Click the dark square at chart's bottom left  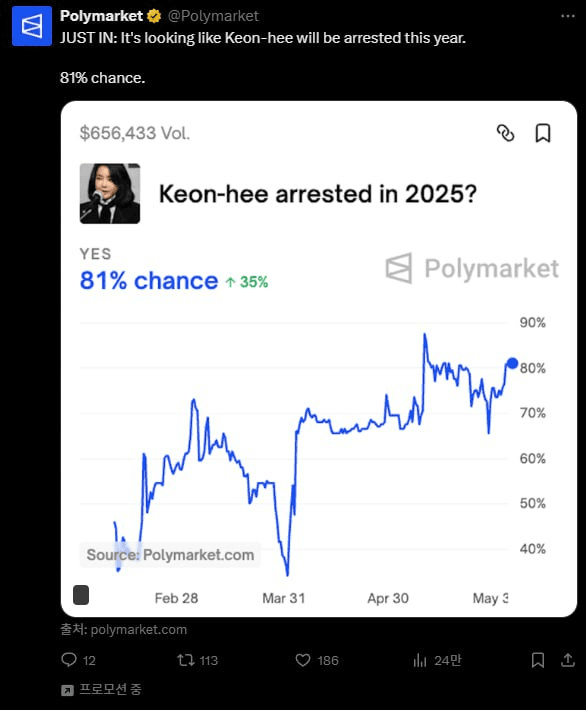81,595
